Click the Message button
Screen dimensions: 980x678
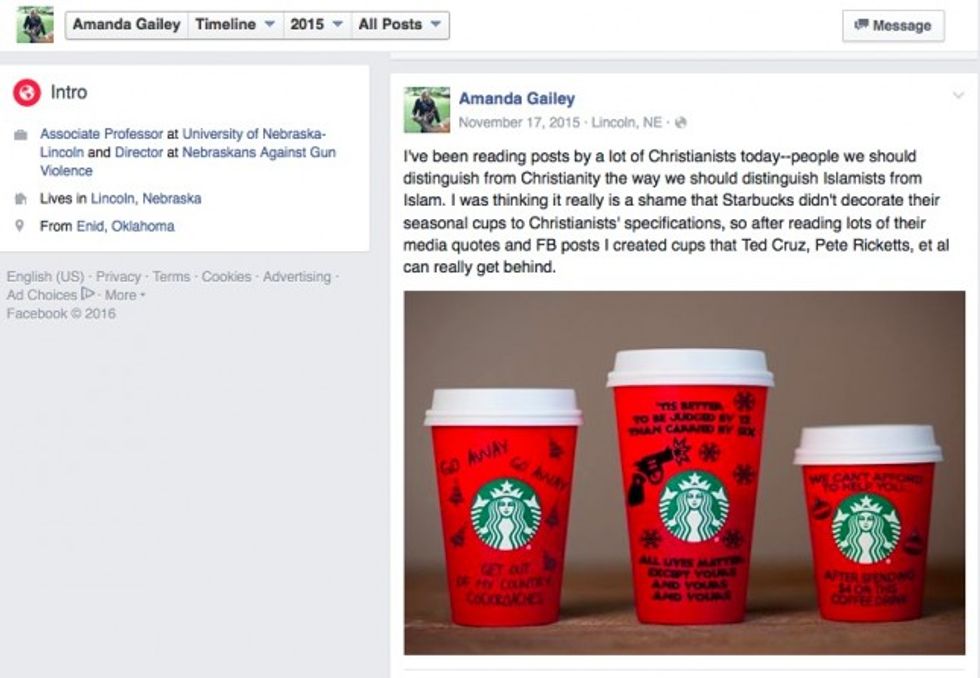point(893,26)
